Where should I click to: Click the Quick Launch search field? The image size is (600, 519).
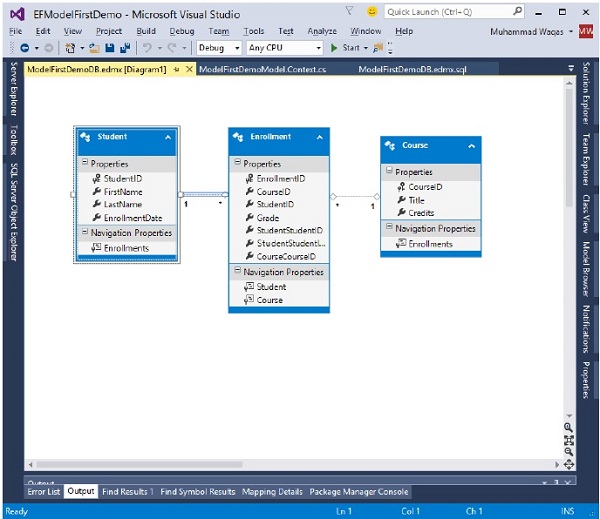[454, 12]
